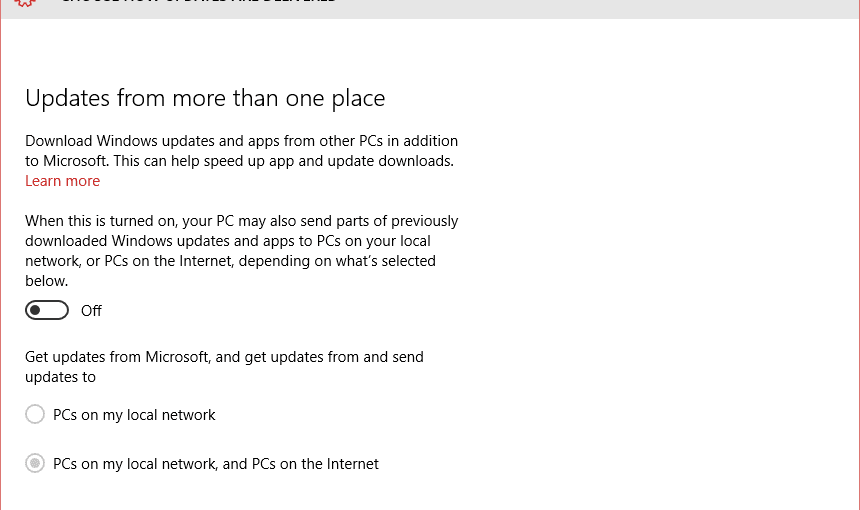The width and height of the screenshot is (860, 510).
Task: Click the 'Updates from more than one place' heading
Action: 205,98
